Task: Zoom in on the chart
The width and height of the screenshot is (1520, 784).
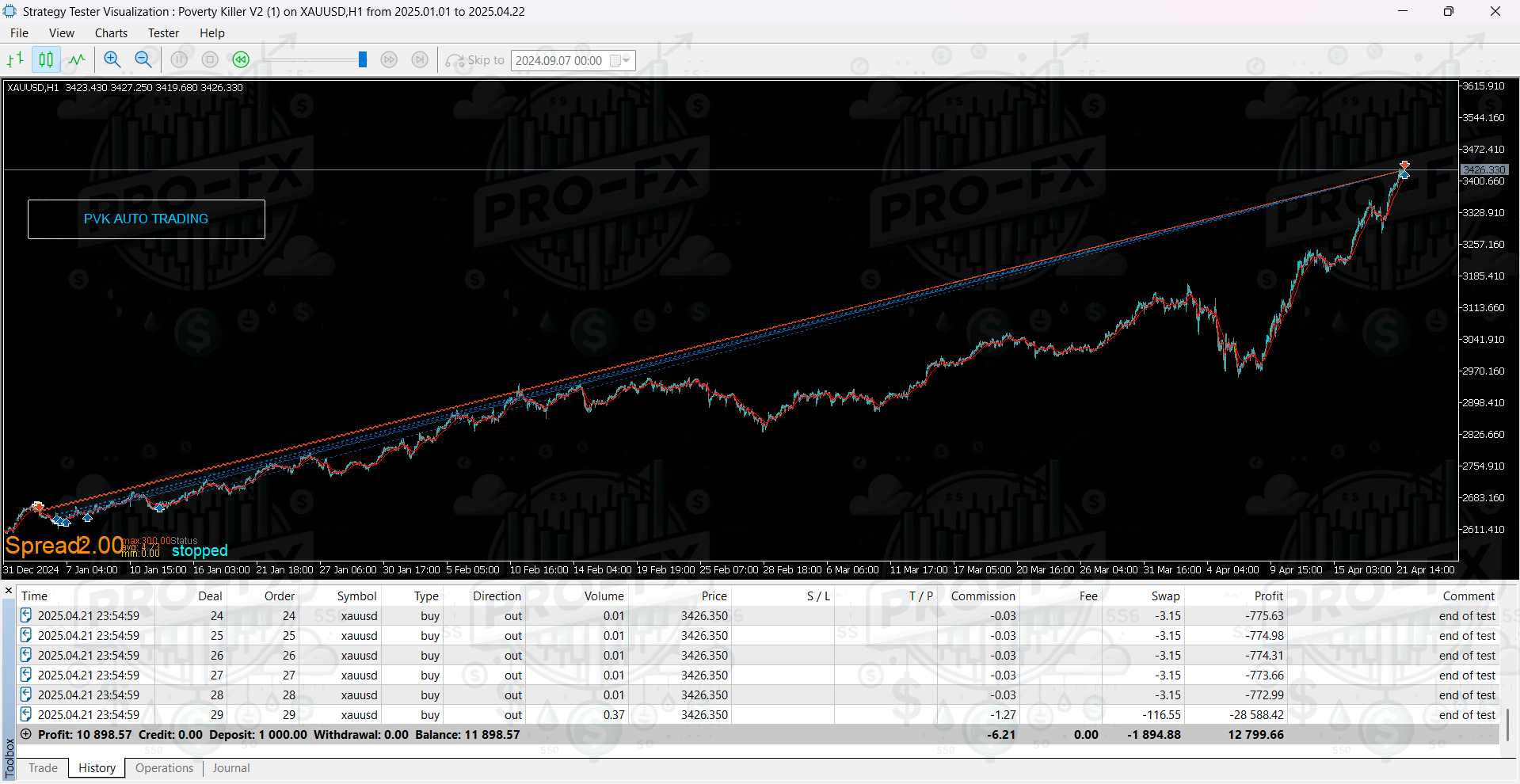Action: coord(112,59)
